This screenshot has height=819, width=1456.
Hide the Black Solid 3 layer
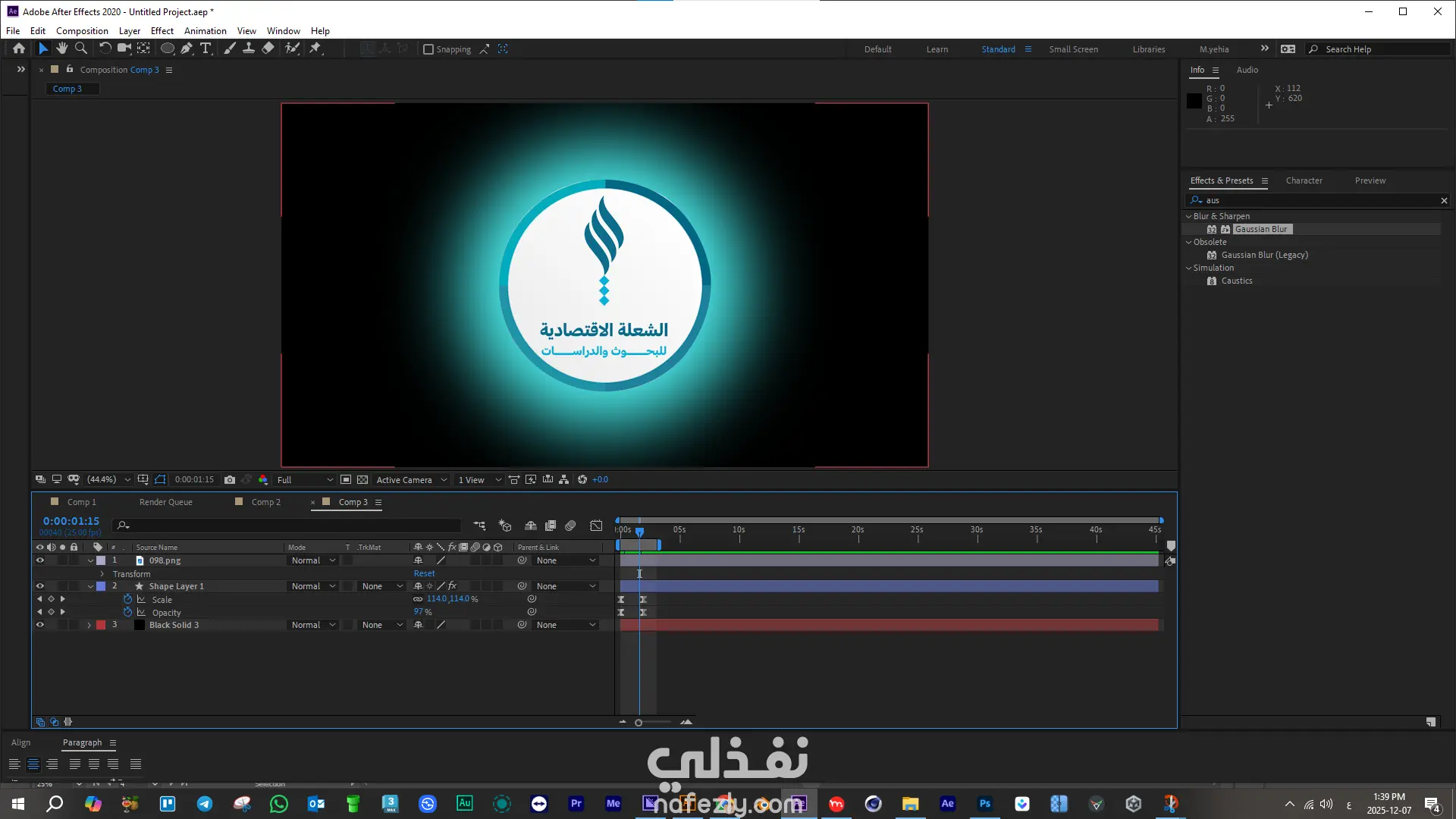(x=40, y=625)
